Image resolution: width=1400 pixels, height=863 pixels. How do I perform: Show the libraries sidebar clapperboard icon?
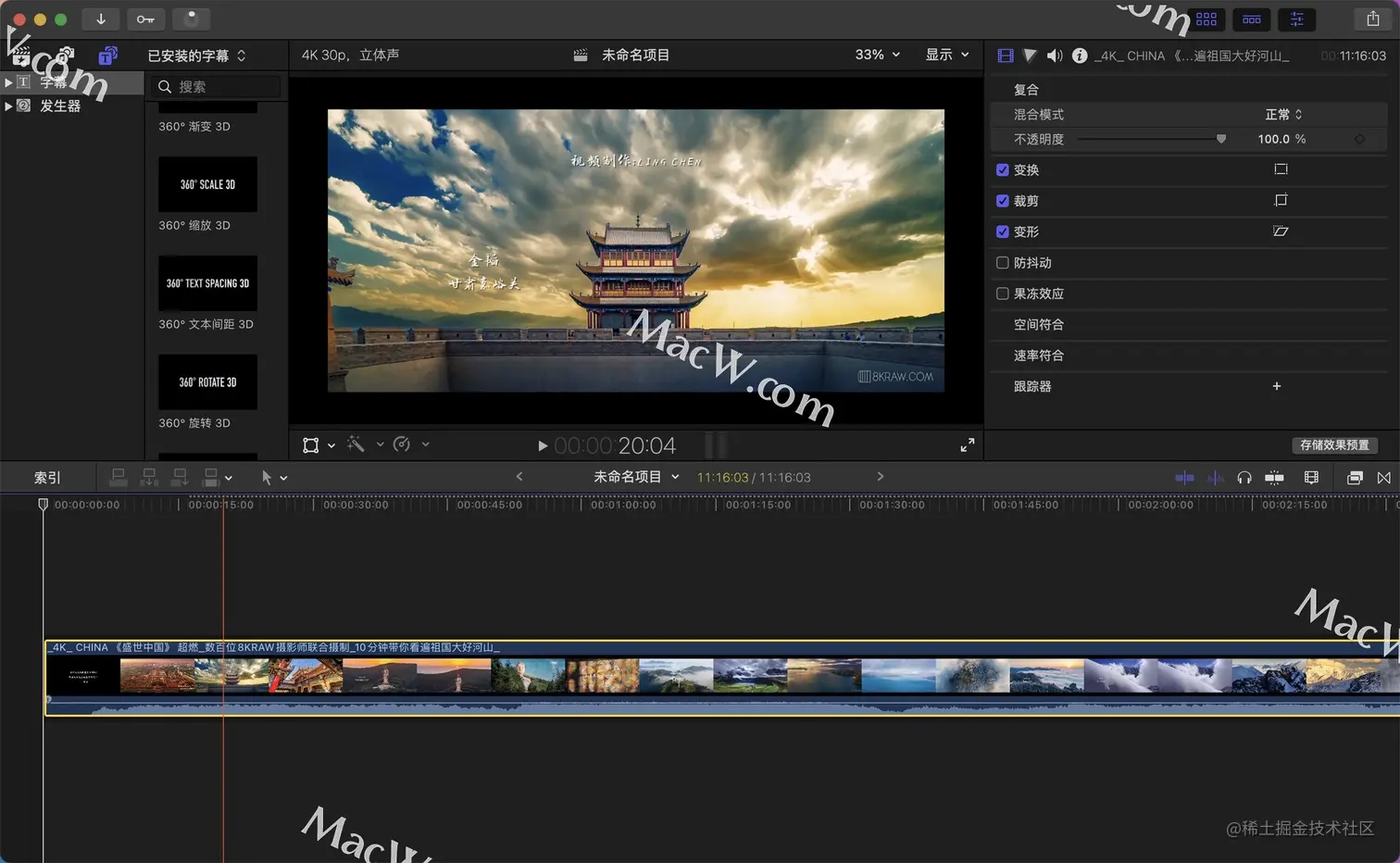(x=20, y=56)
